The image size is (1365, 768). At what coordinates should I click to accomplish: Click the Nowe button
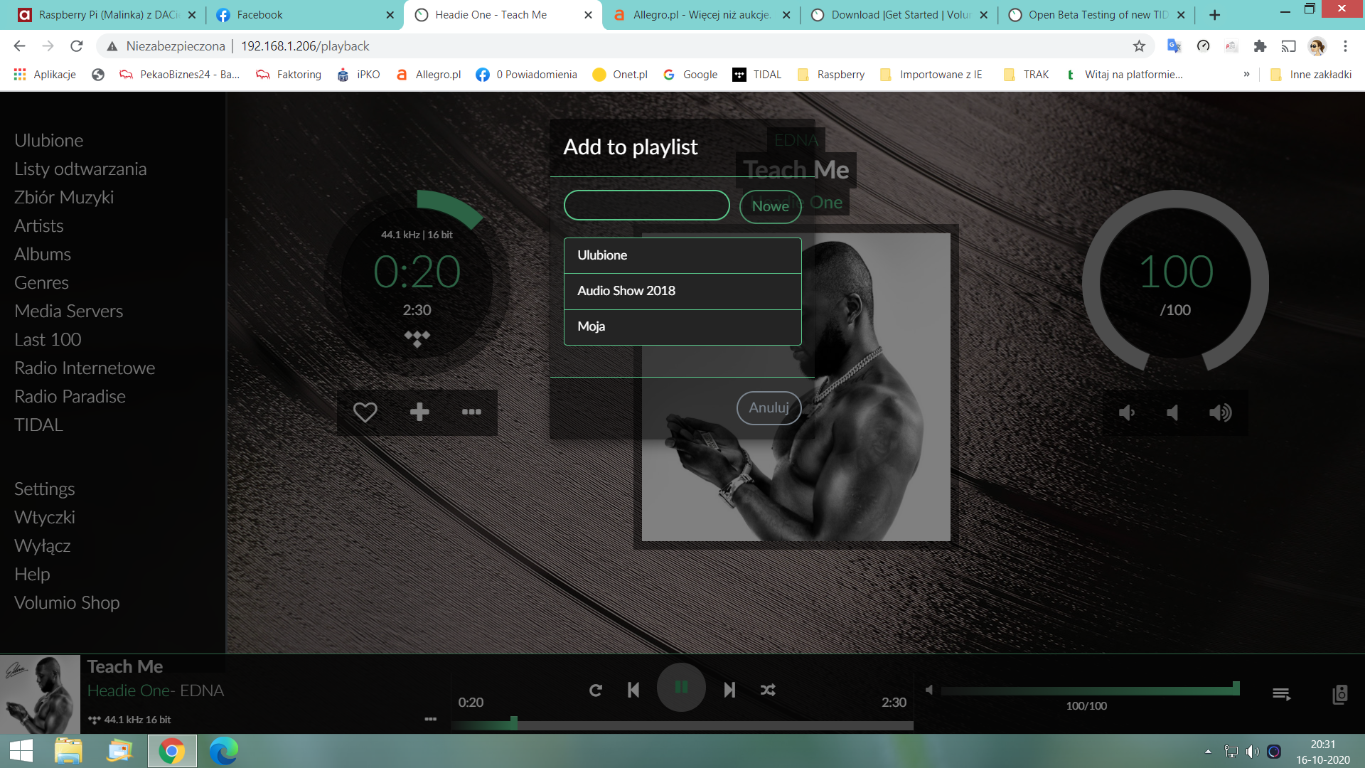pyautogui.click(x=770, y=206)
